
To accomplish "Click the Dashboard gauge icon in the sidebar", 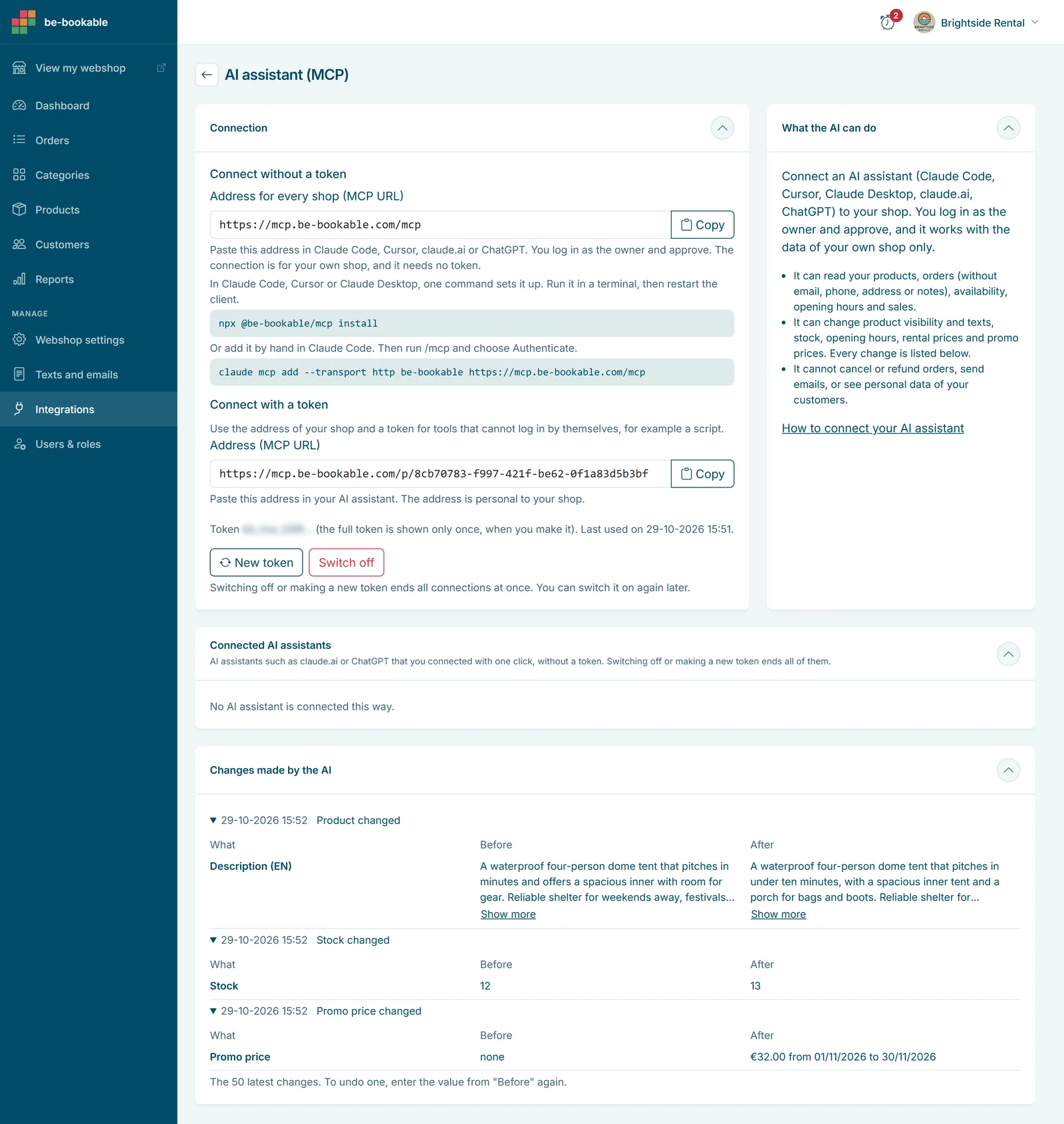I will 19,106.
